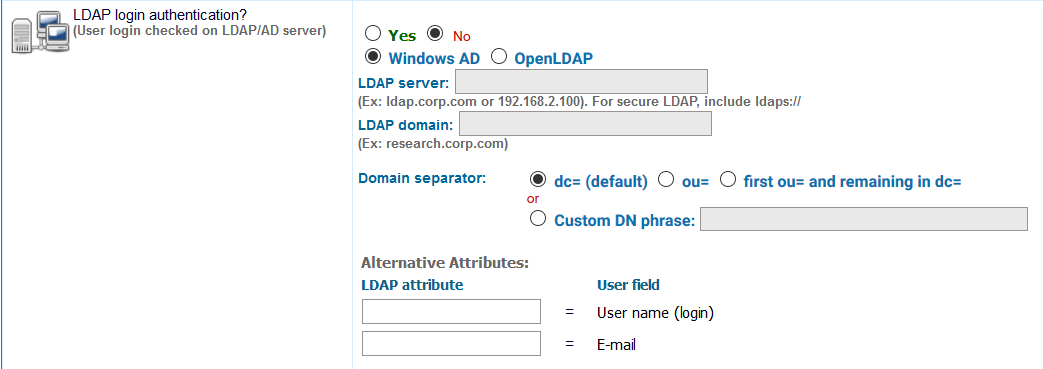Click the 'E-mail' user field text
The image size is (1043, 369).
coord(617,345)
